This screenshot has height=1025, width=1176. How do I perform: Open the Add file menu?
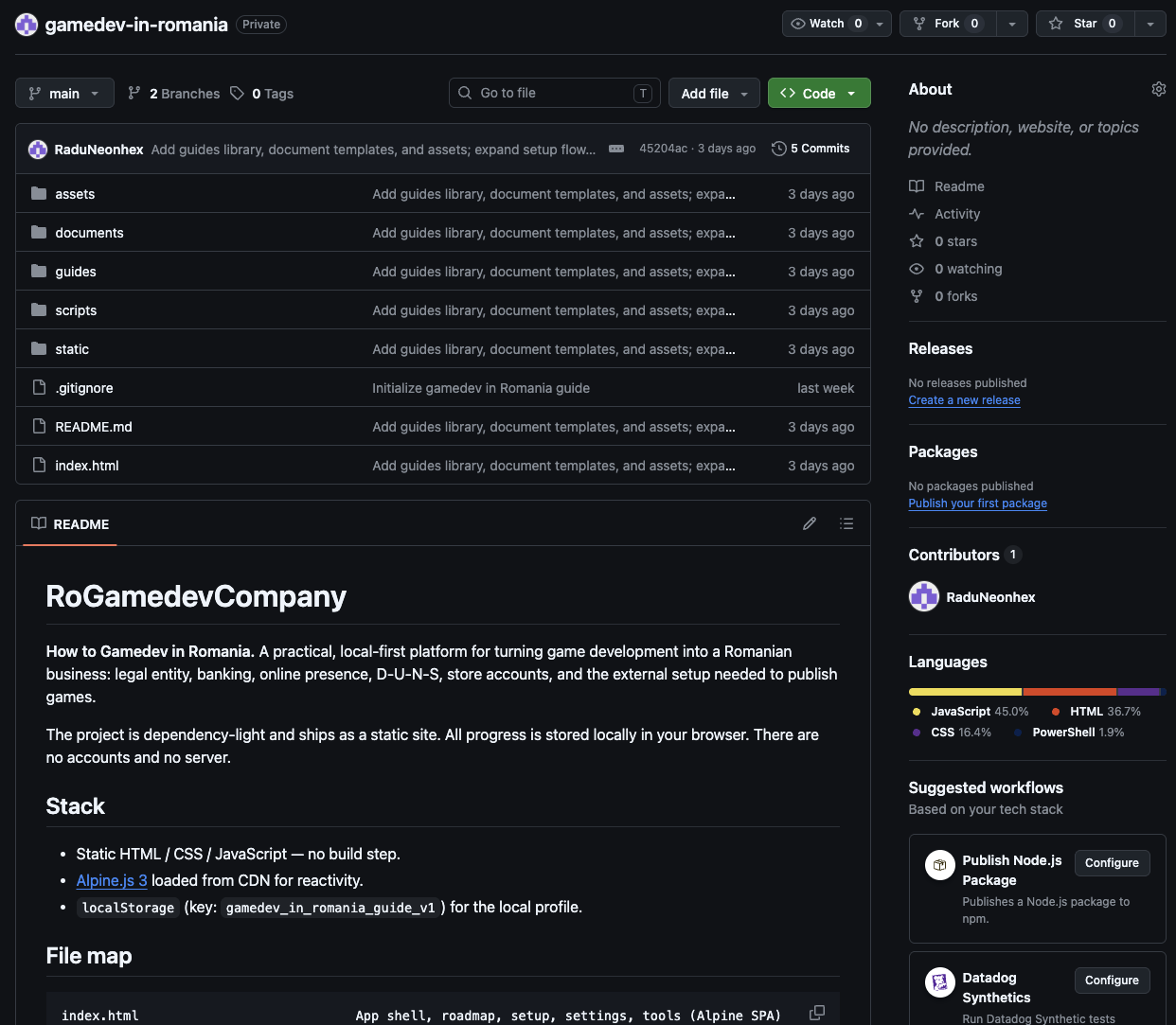[x=714, y=93]
